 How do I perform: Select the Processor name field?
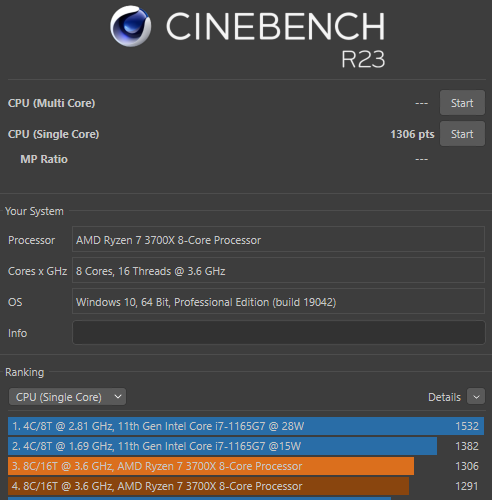coord(279,239)
